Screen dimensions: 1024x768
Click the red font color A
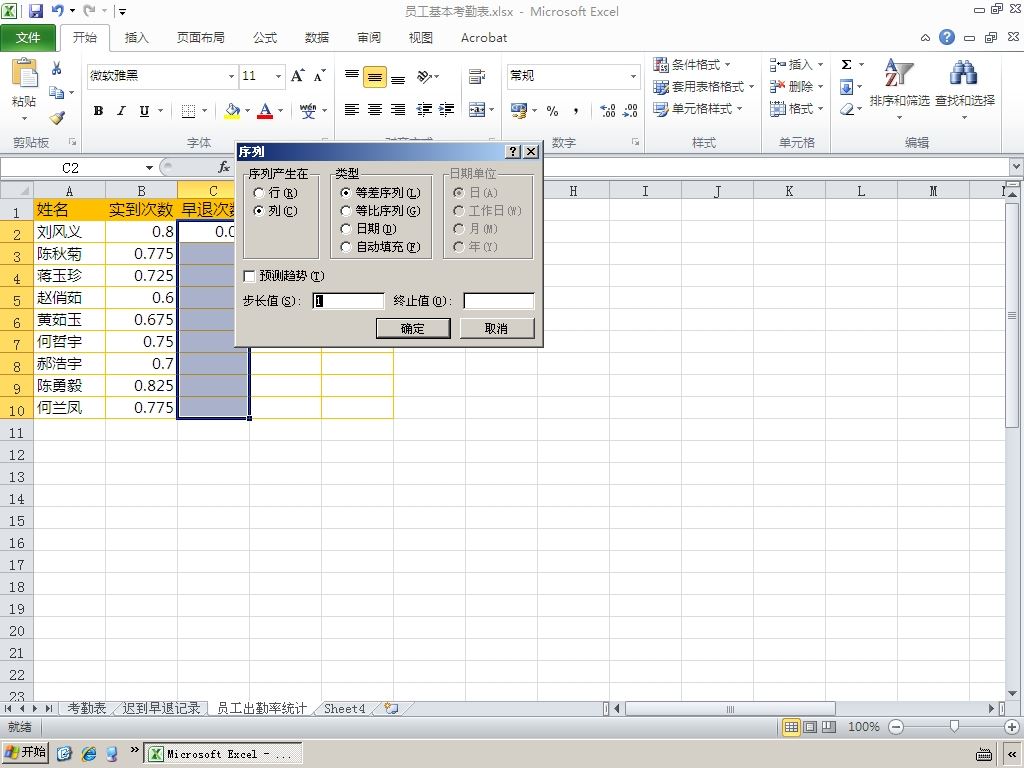(265, 111)
